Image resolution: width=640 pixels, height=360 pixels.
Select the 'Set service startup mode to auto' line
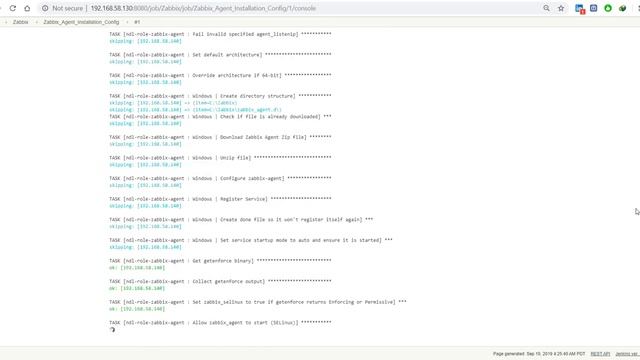(x=251, y=240)
